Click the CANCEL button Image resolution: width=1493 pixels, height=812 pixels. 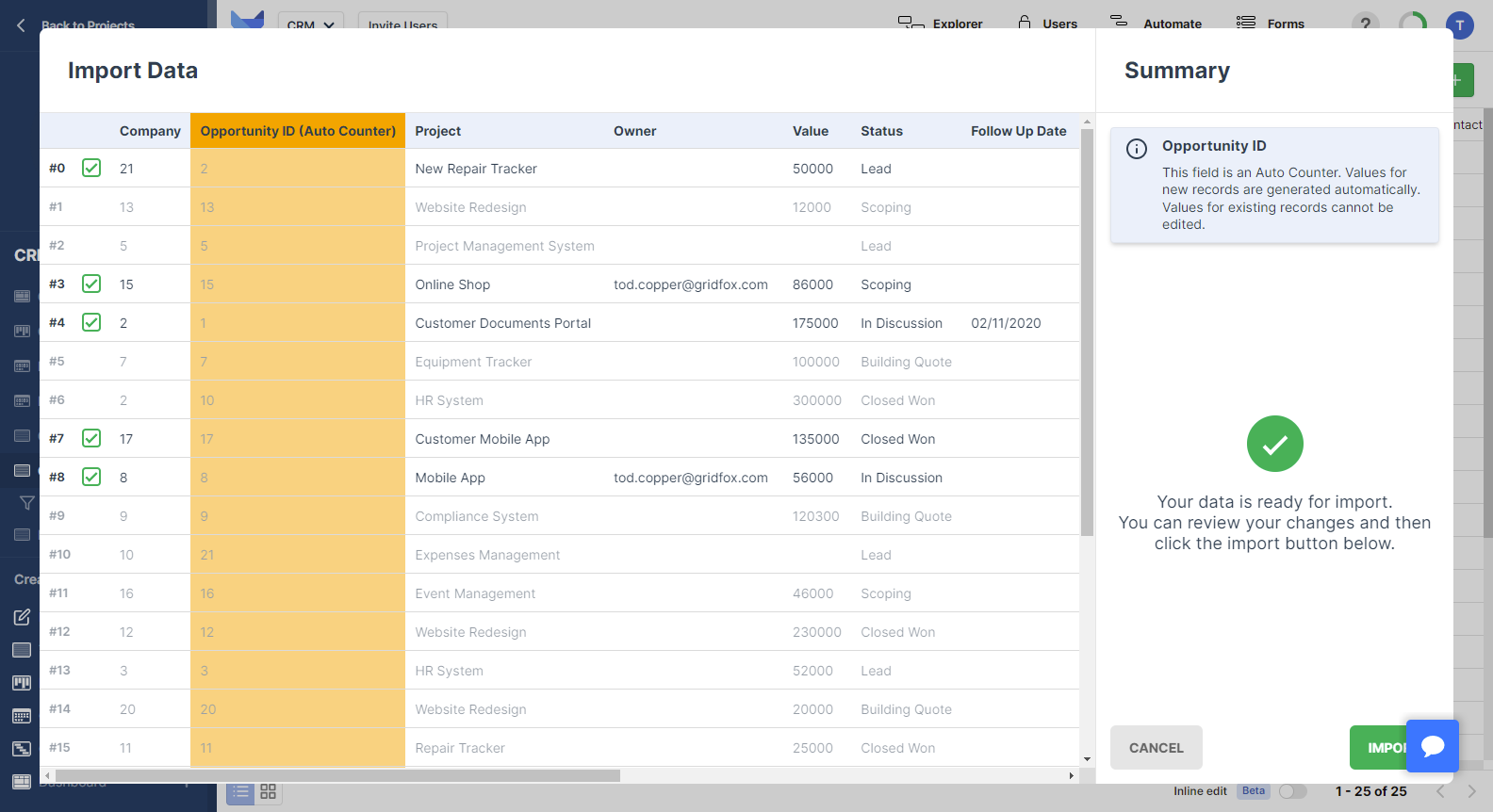tap(1156, 748)
